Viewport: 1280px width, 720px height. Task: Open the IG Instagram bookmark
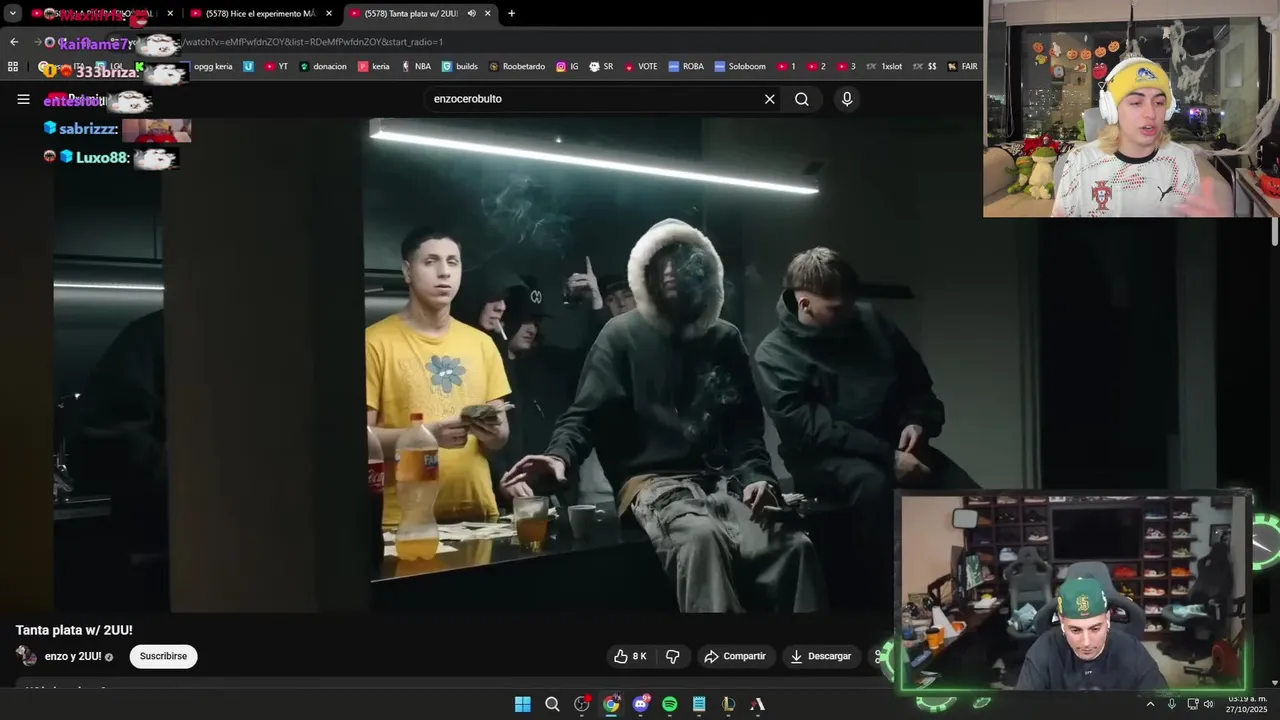coord(567,66)
